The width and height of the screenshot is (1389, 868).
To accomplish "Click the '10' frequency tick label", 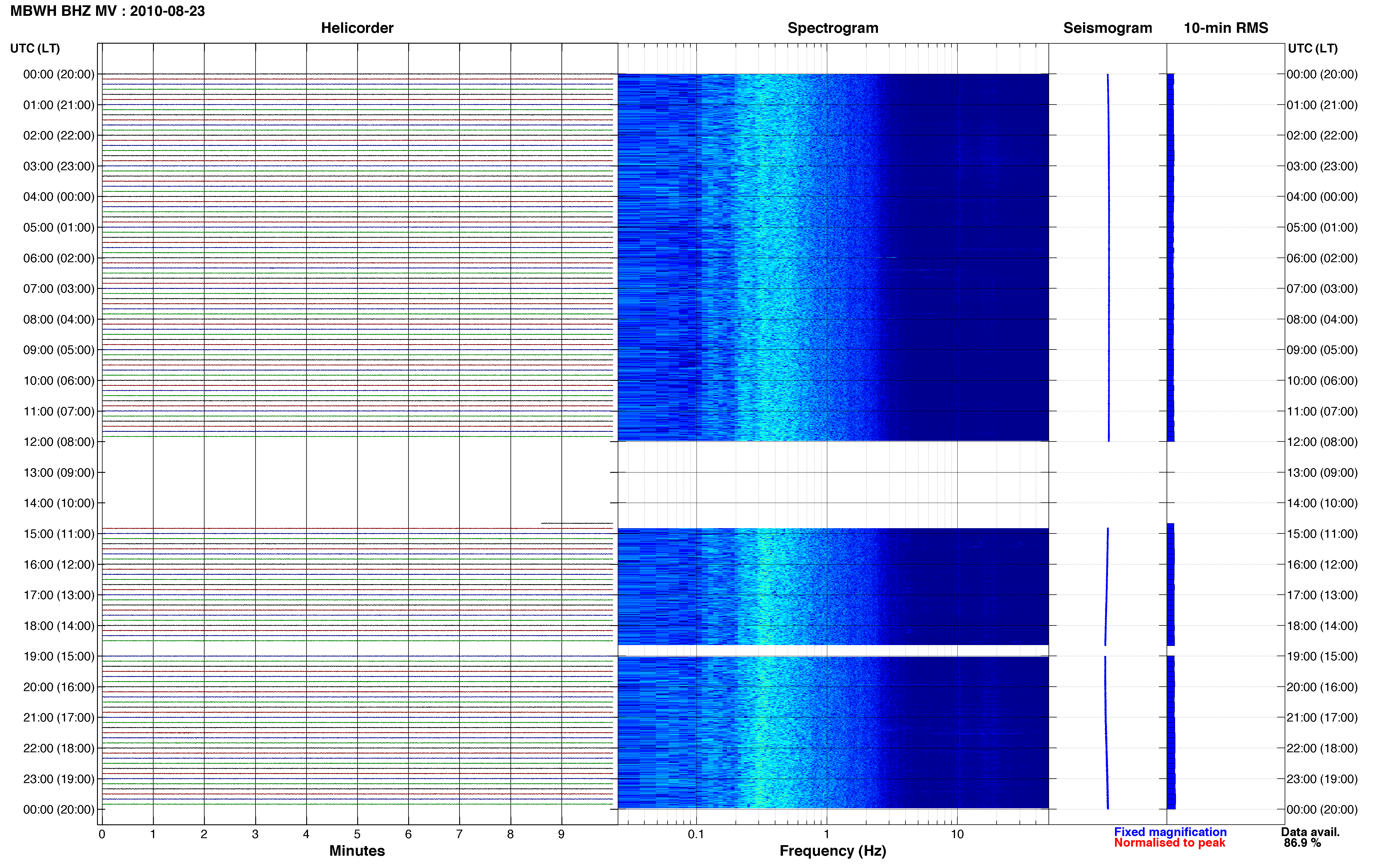I will pyautogui.click(x=957, y=834).
